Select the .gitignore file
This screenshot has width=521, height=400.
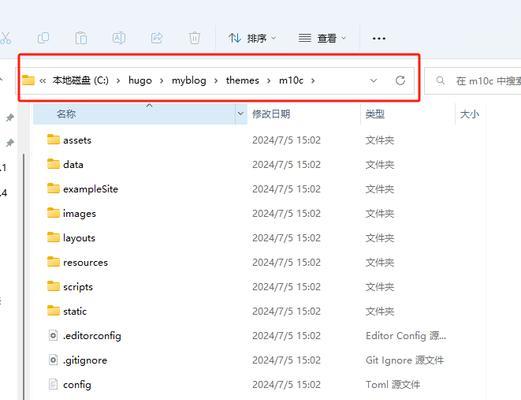click(85, 360)
